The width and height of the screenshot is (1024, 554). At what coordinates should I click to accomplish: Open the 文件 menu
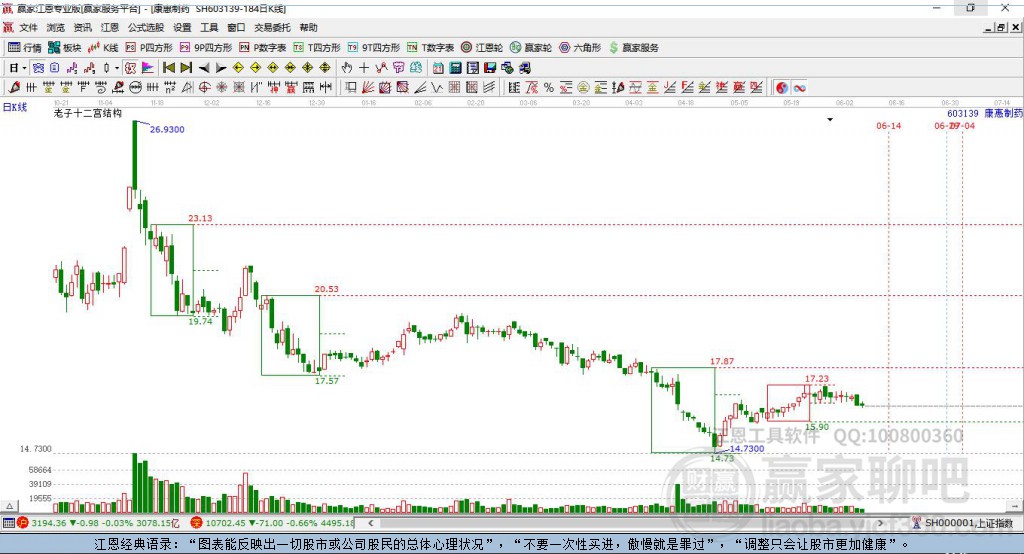click(29, 27)
